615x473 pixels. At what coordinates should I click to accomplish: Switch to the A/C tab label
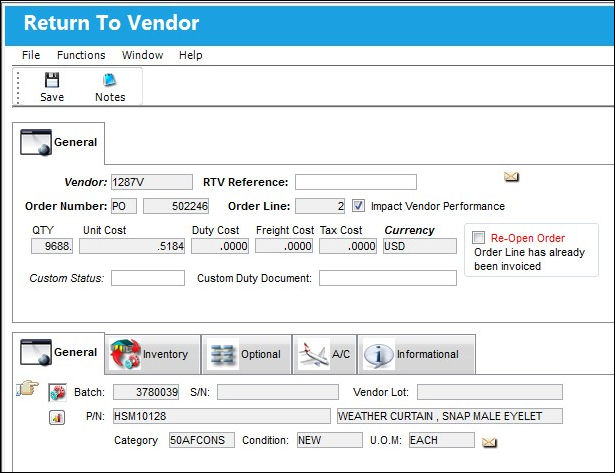click(341, 354)
